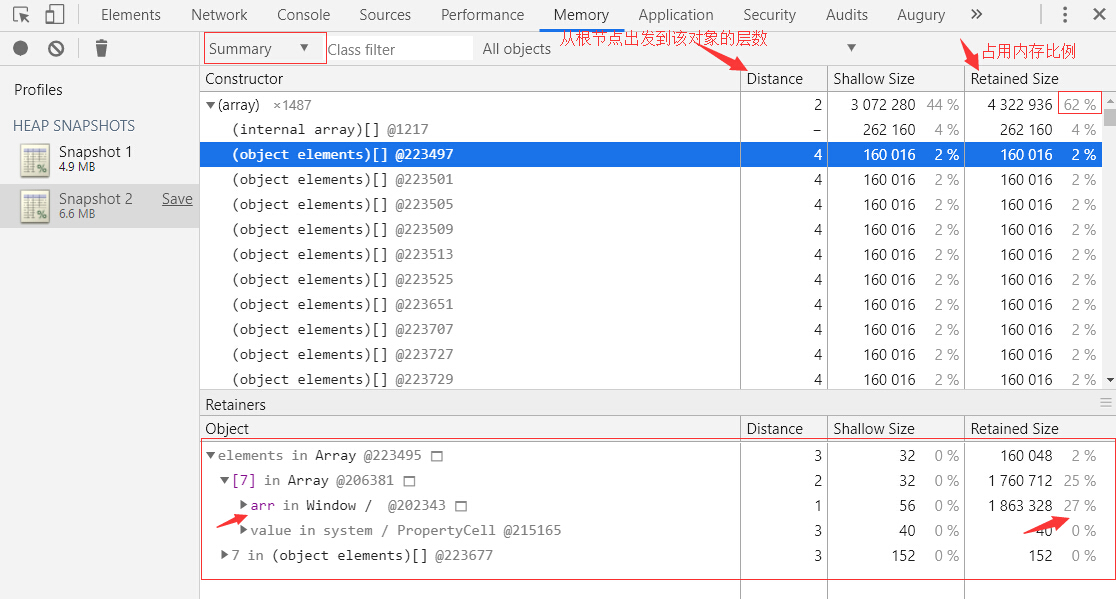Expand 7 in object elements @223677
Viewport: 1116px width, 599px height.
[224, 554]
